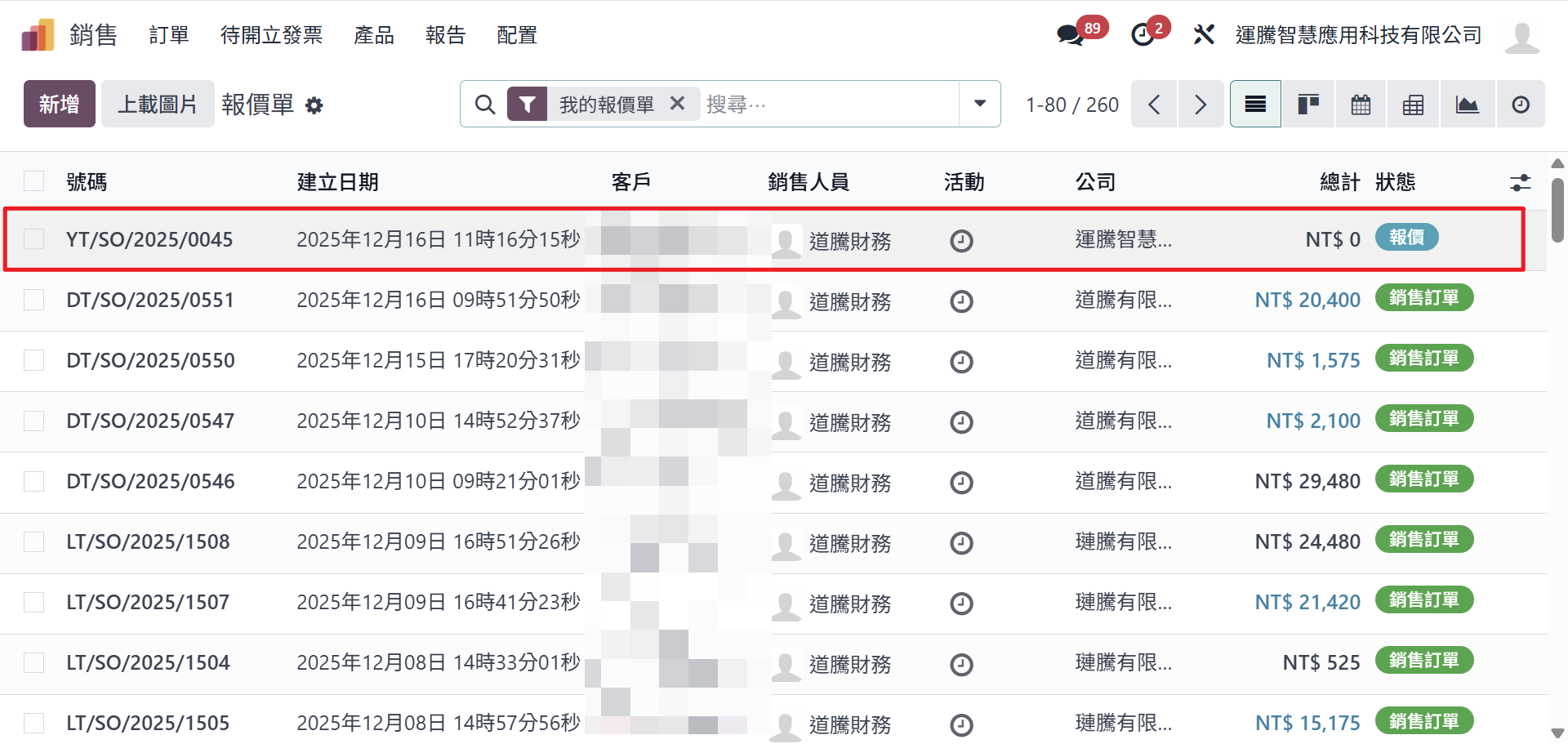The image size is (1568, 744).
Task: Toggle the select-all checkbox in table header
Action: coord(34,181)
